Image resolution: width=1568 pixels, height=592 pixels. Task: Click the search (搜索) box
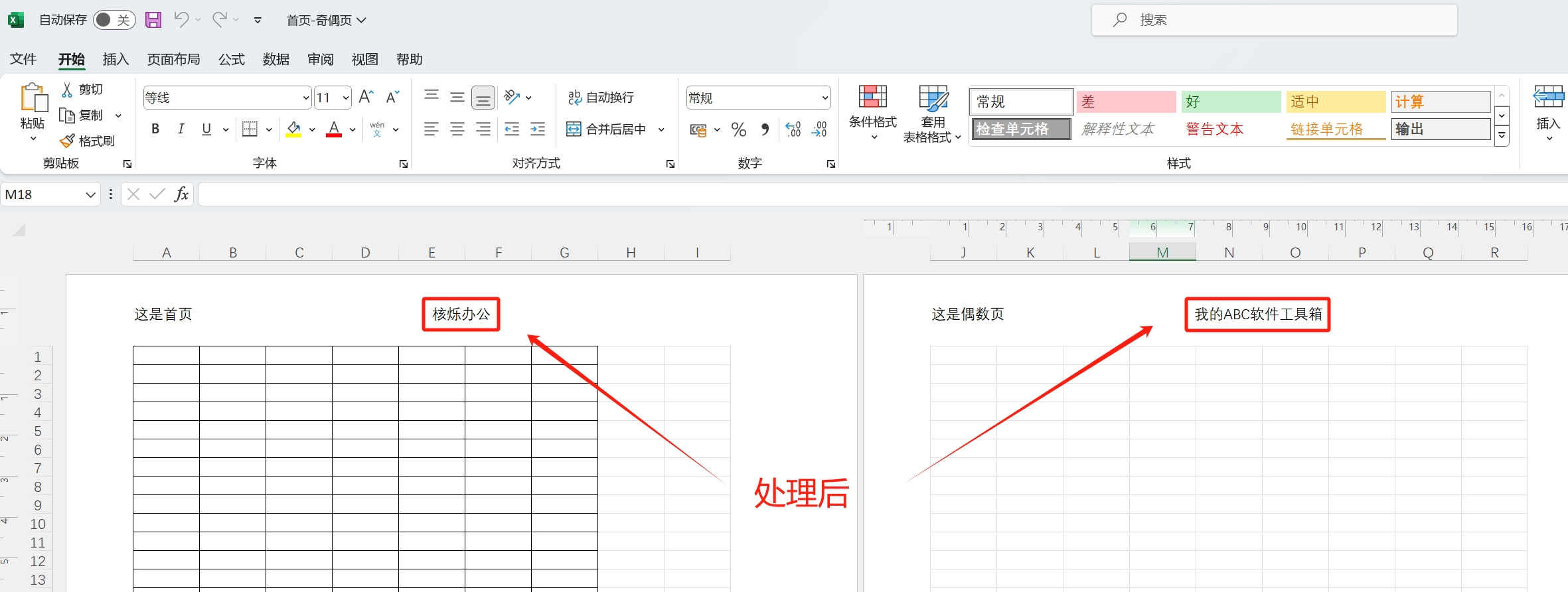pyautogui.click(x=1274, y=20)
